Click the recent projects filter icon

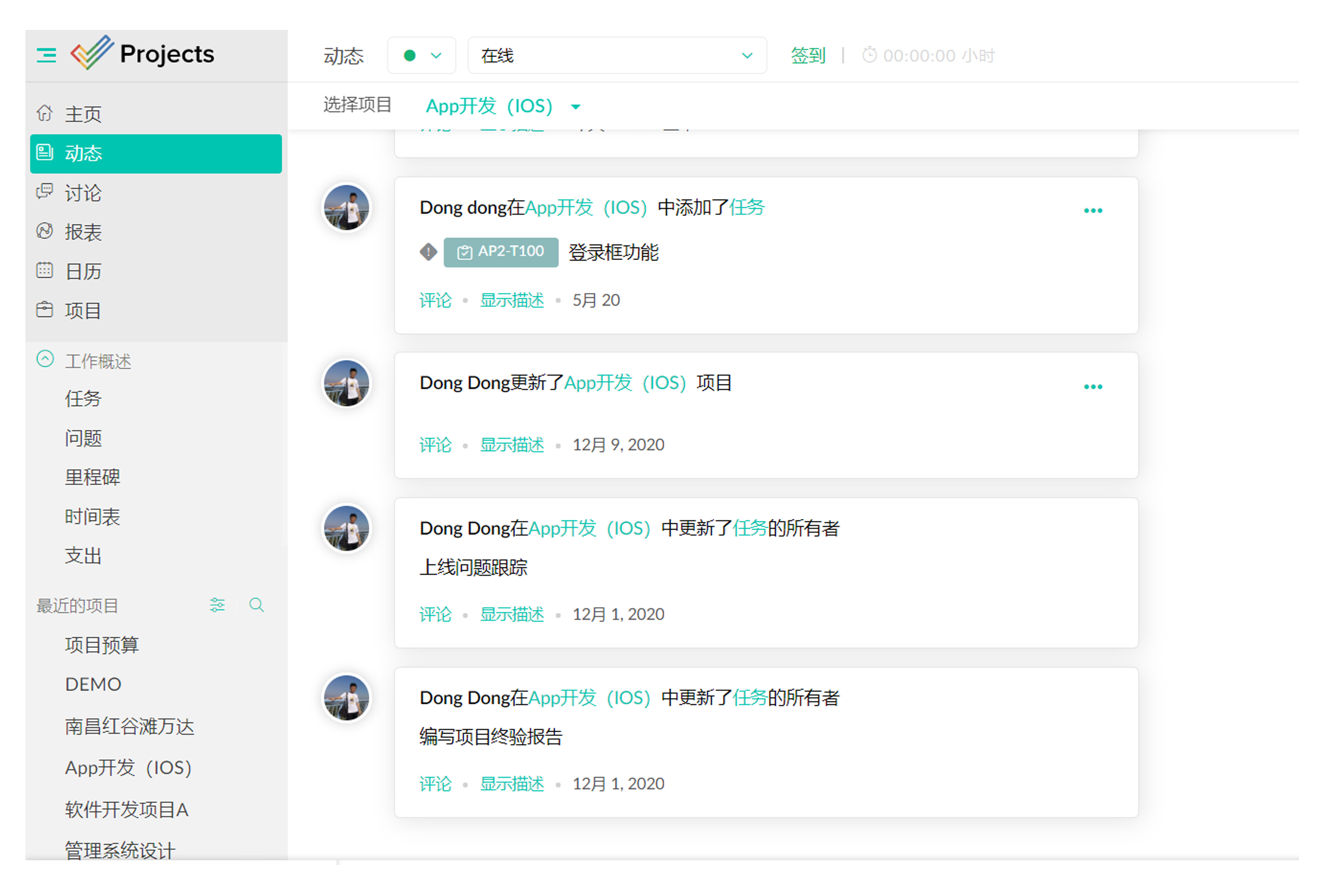[217, 604]
